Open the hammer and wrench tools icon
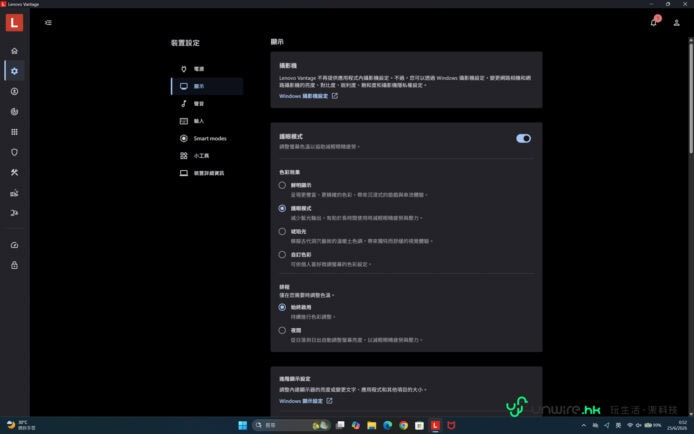This screenshot has height=434, width=694. click(14, 173)
